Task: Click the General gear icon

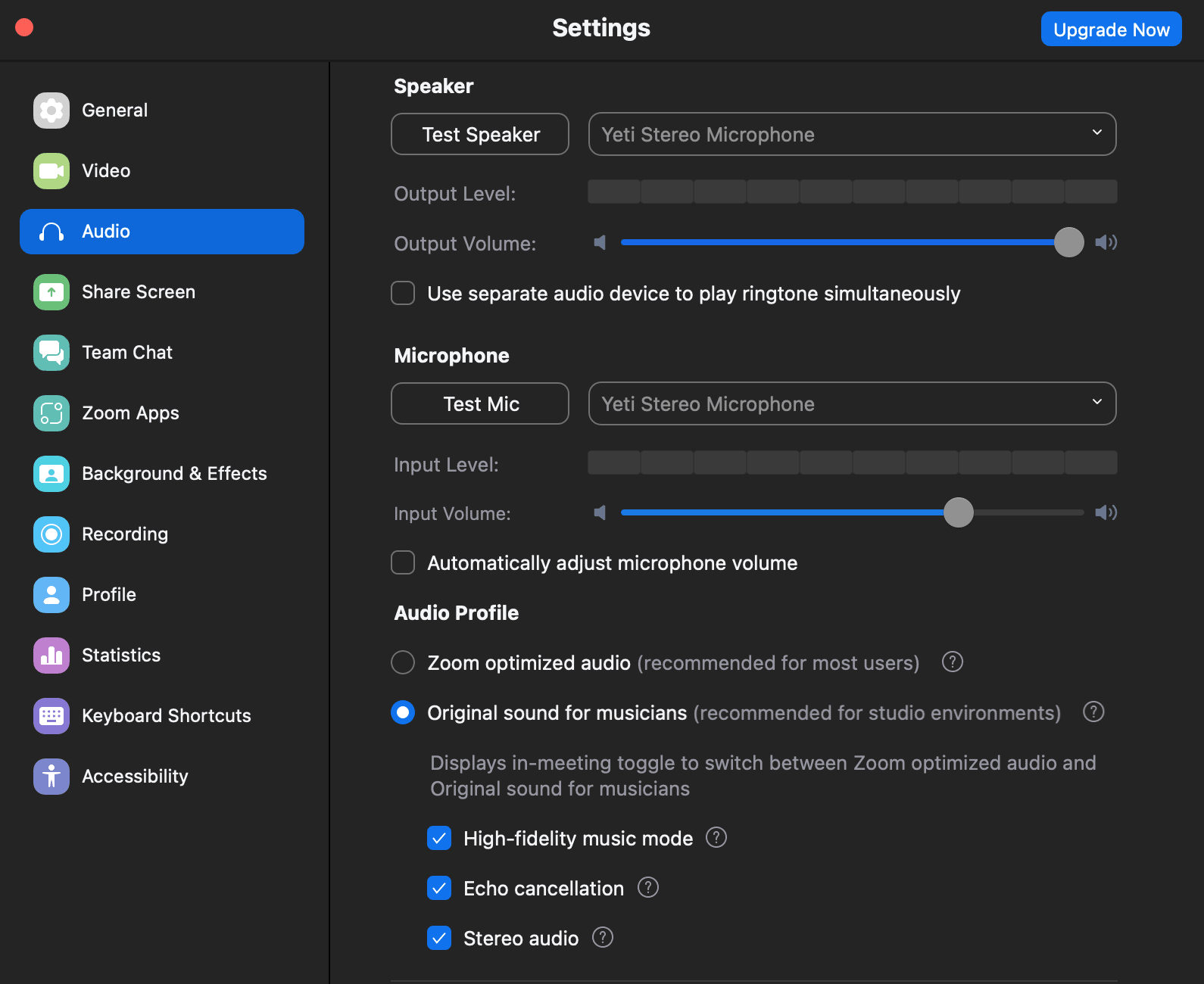Action: pyautogui.click(x=51, y=111)
